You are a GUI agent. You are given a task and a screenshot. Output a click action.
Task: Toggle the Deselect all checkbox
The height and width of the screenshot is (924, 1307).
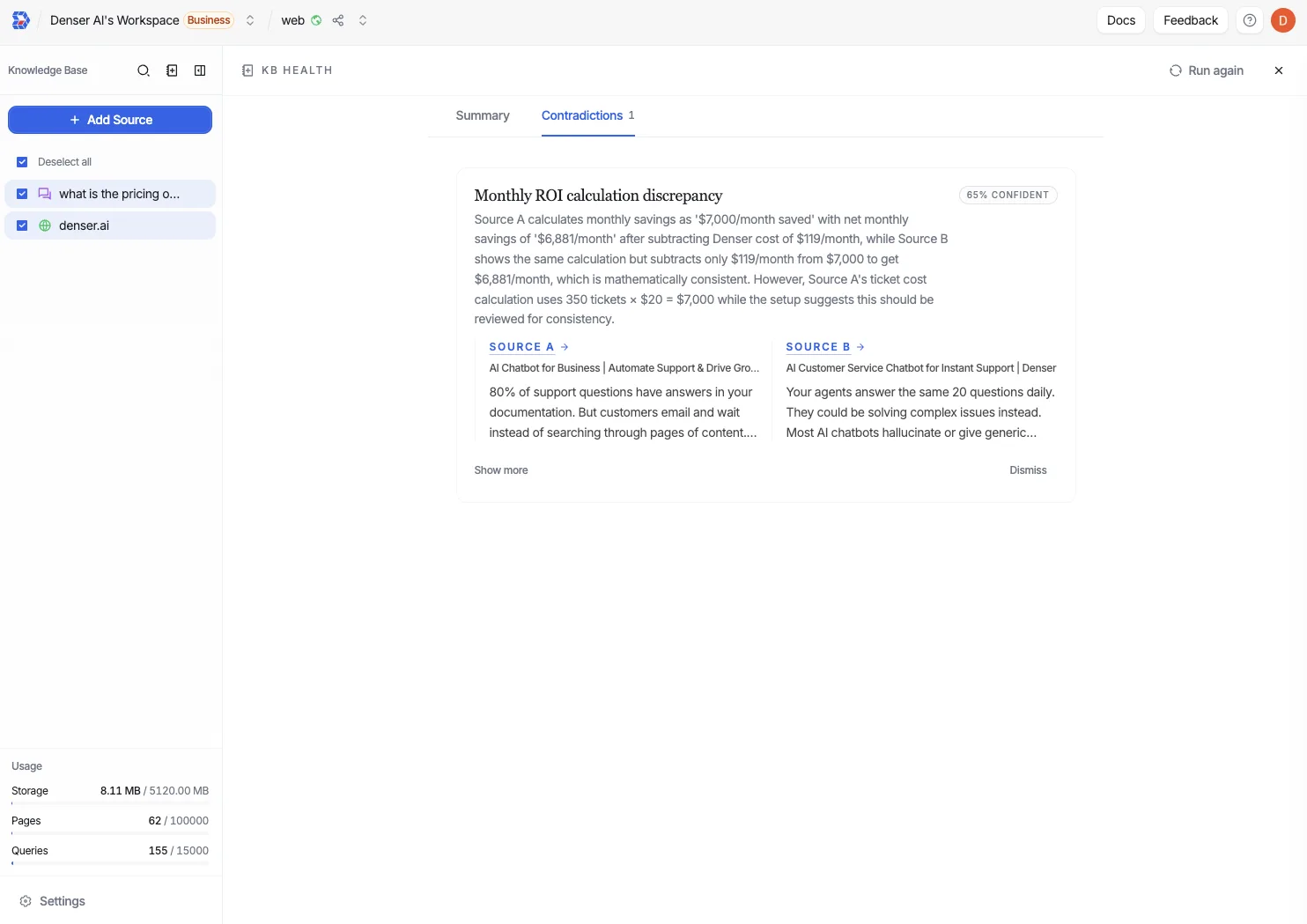tap(22, 162)
